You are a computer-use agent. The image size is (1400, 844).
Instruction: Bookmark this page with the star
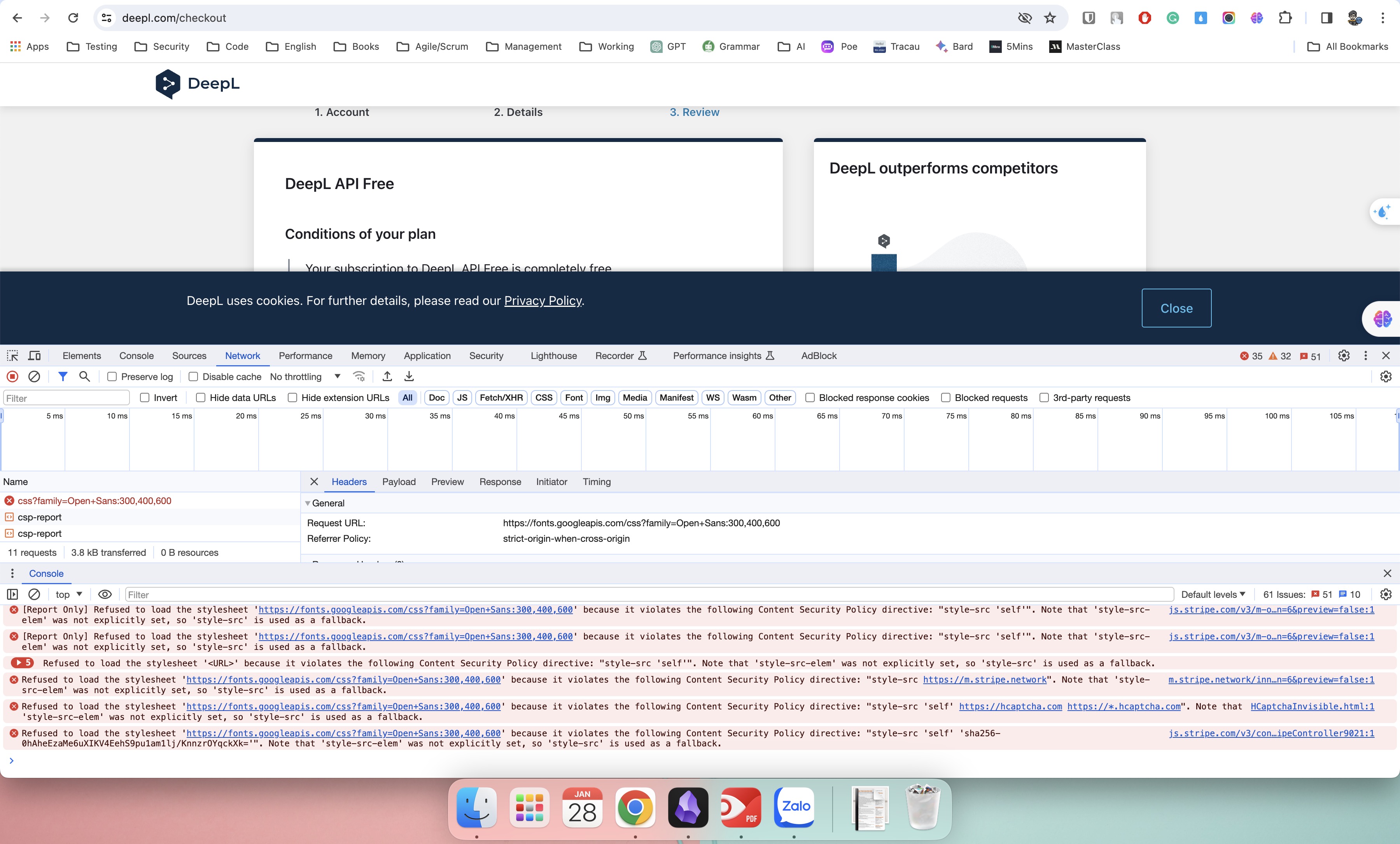[1050, 18]
